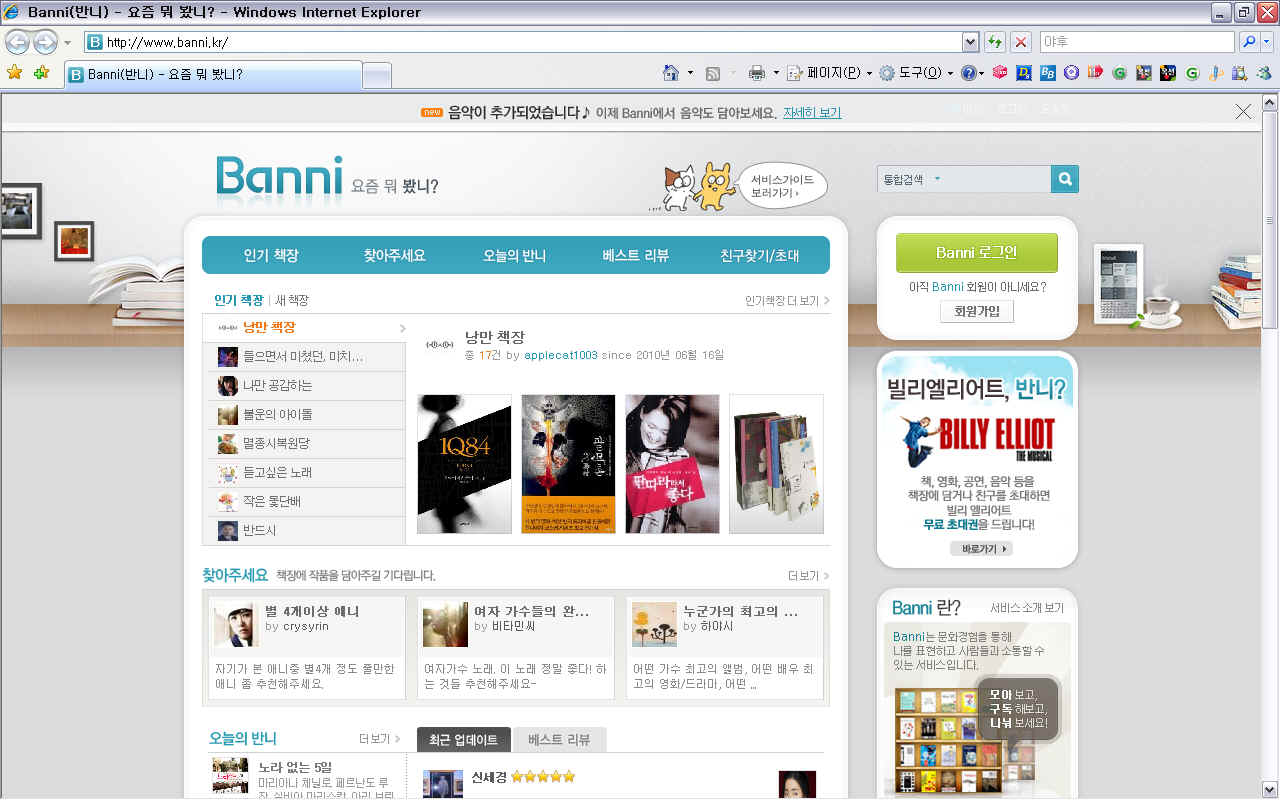
Task: Select the 반드시 list item
Action: click(304, 530)
